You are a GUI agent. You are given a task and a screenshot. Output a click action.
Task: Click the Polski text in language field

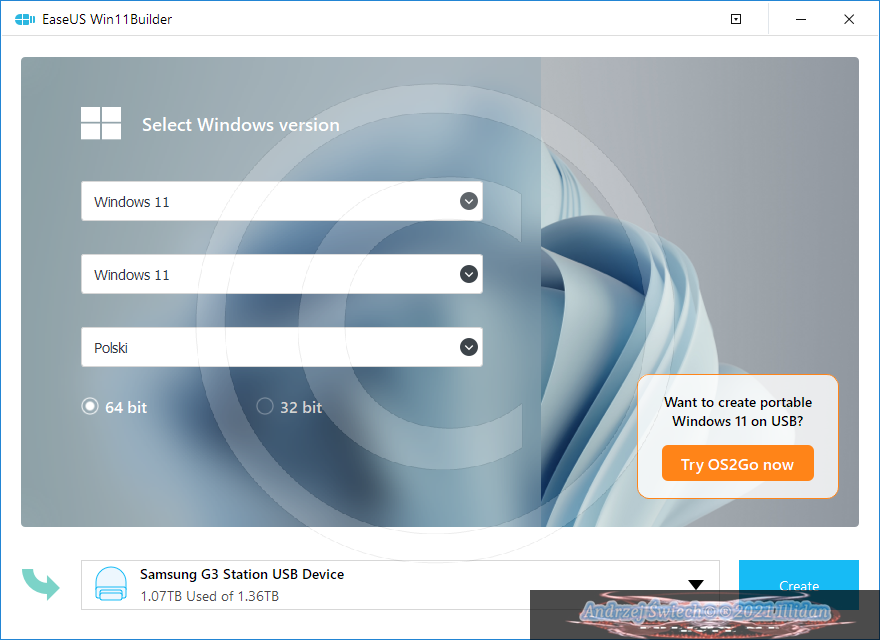pos(111,348)
